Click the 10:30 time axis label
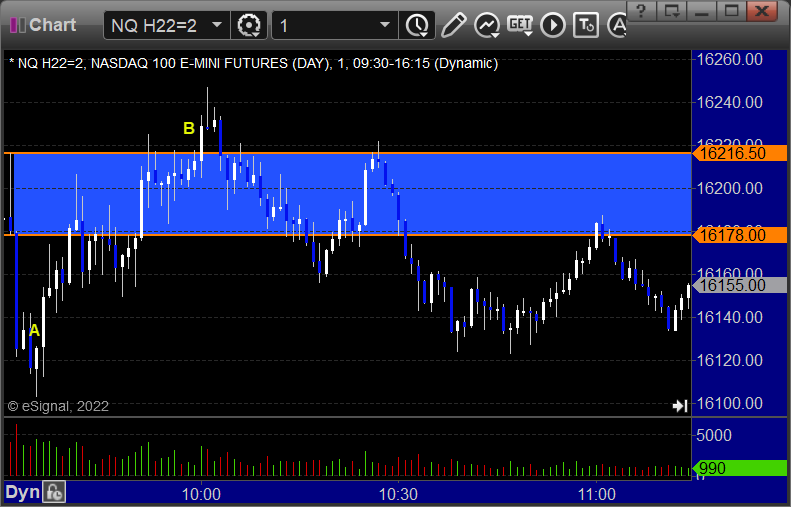 pos(399,494)
